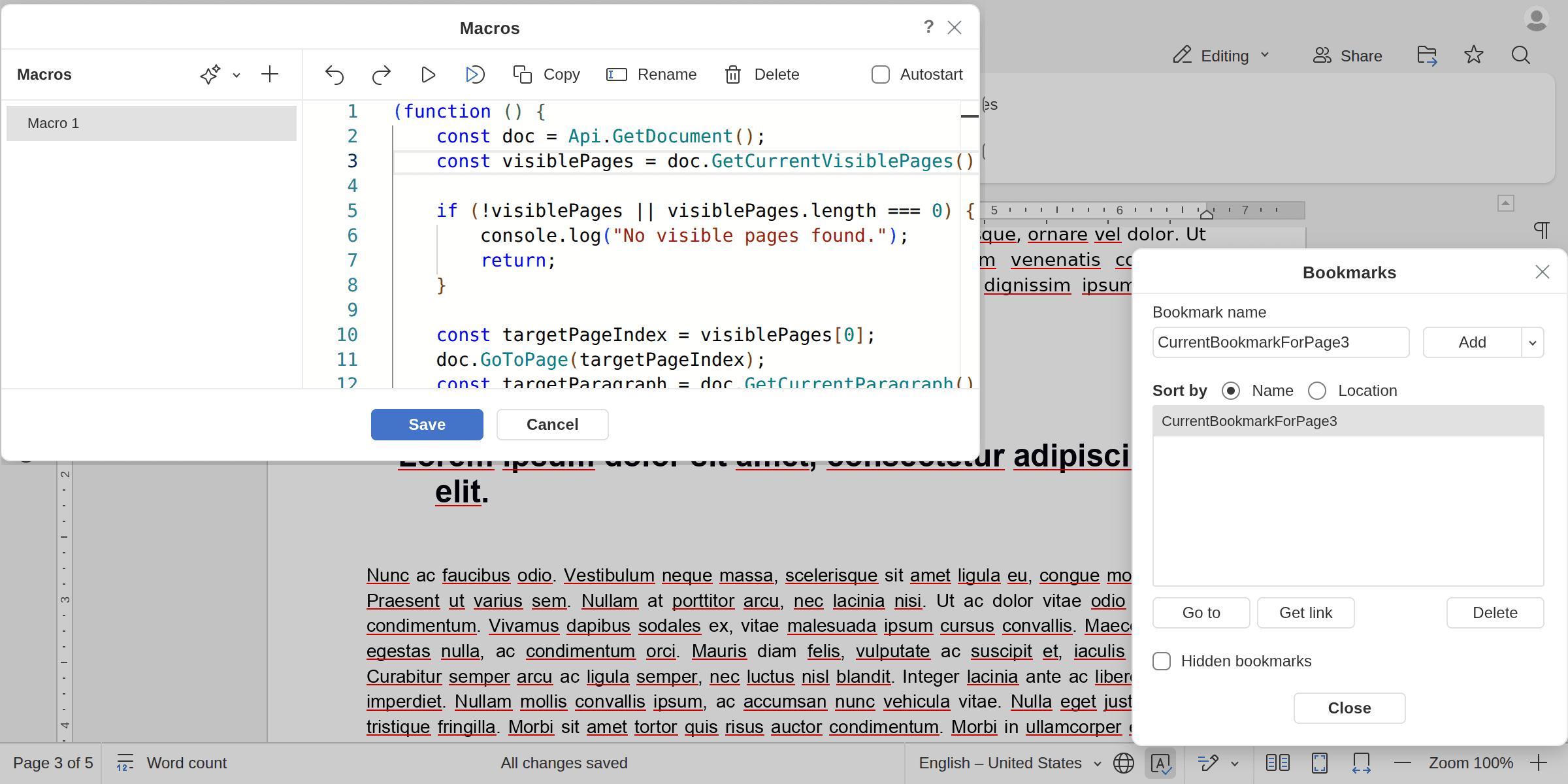Go to the CurrentBookmarkForPage3 bookmark

pos(1200,613)
